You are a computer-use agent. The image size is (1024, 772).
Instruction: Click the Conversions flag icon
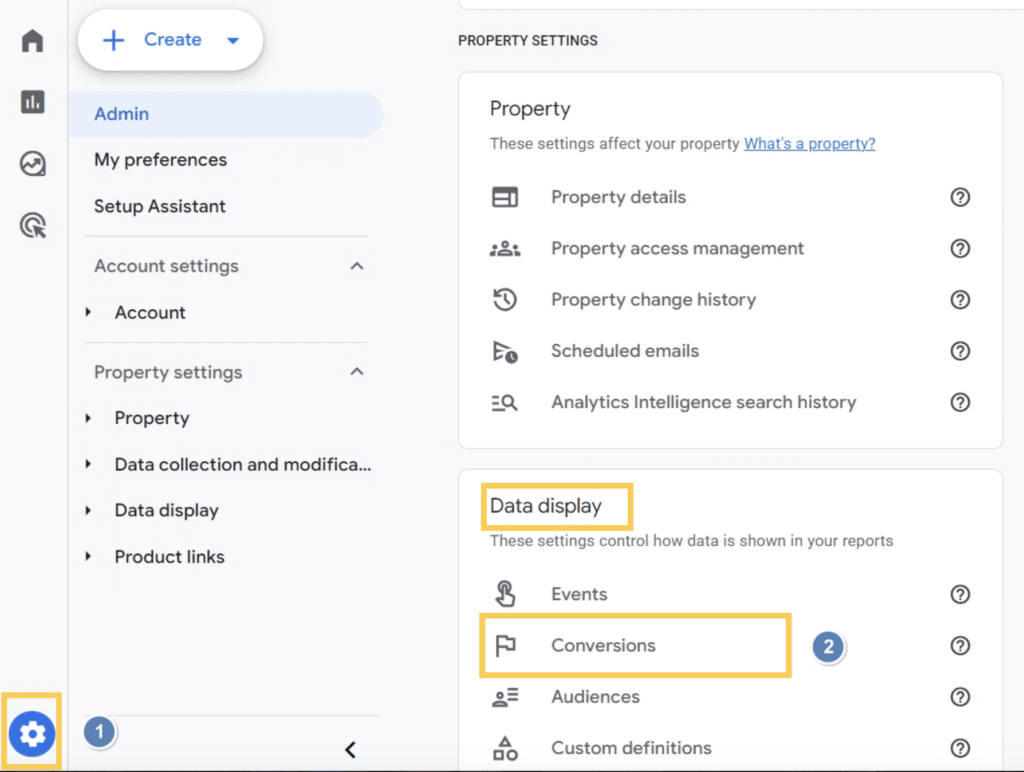(505, 645)
